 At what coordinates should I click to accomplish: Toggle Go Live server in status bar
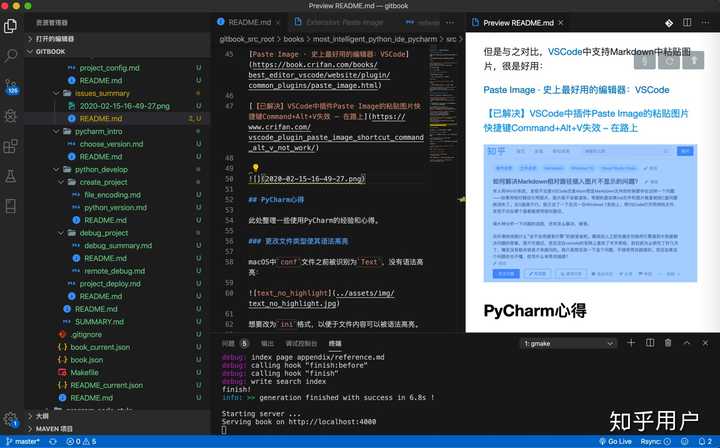coord(615,442)
